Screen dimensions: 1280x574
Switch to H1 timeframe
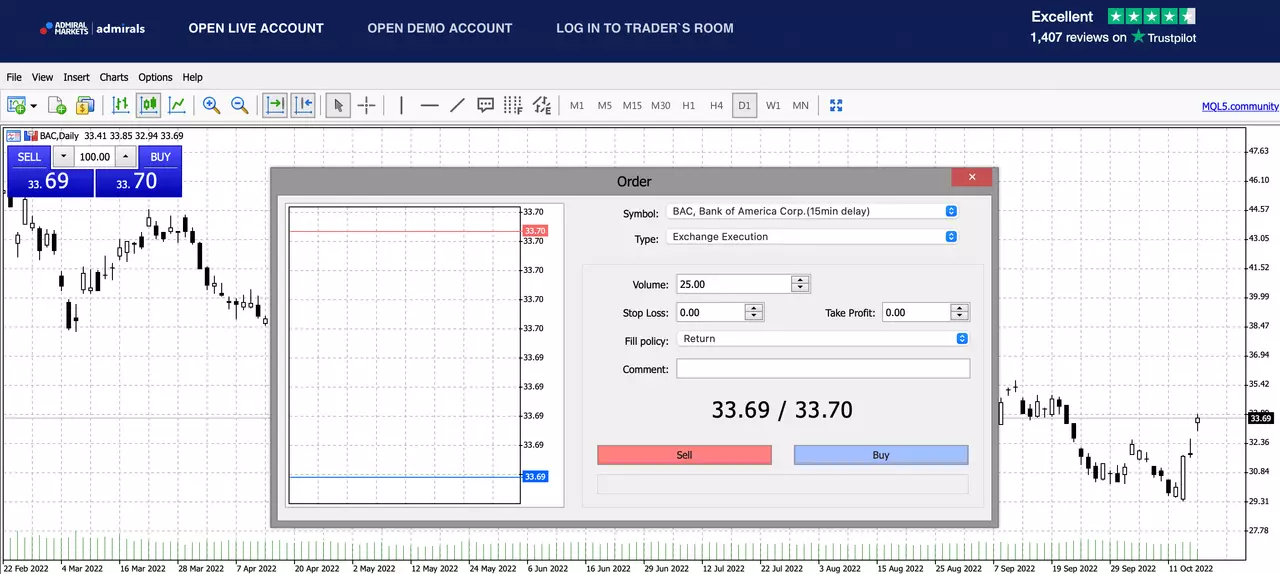689,105
